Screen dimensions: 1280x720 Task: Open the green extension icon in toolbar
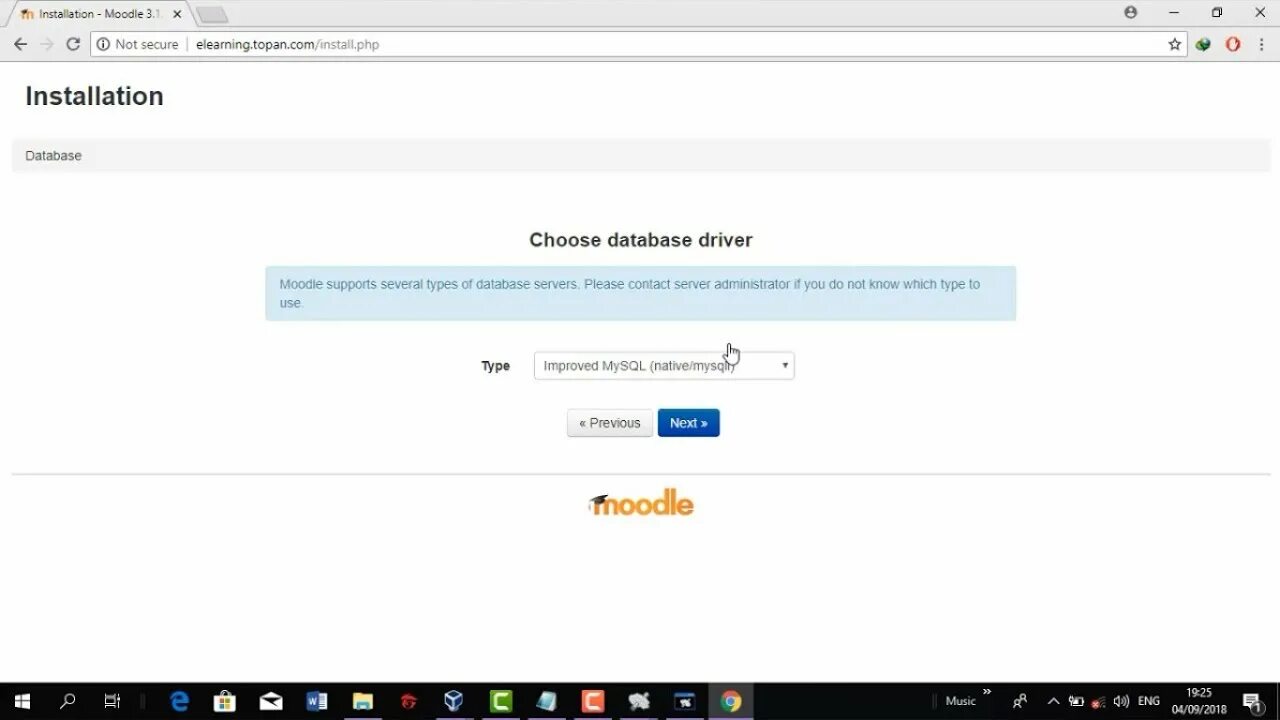pos(1204,44)
